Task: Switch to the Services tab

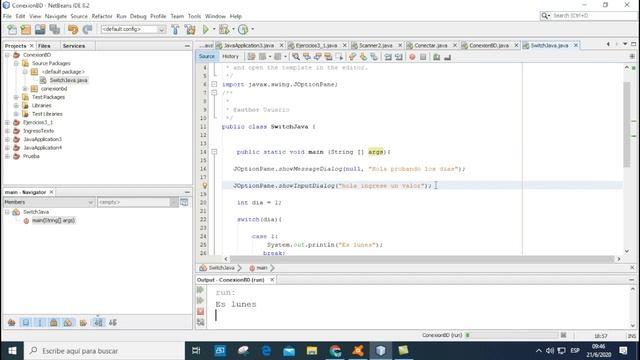Action: click(x=74, y=46)
